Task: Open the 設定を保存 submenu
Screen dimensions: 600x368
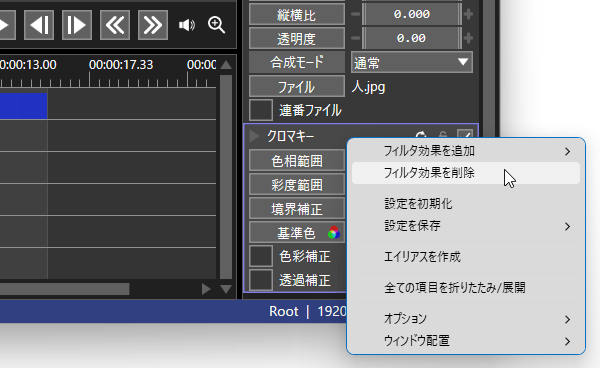Action: click(x=466, y=226)
